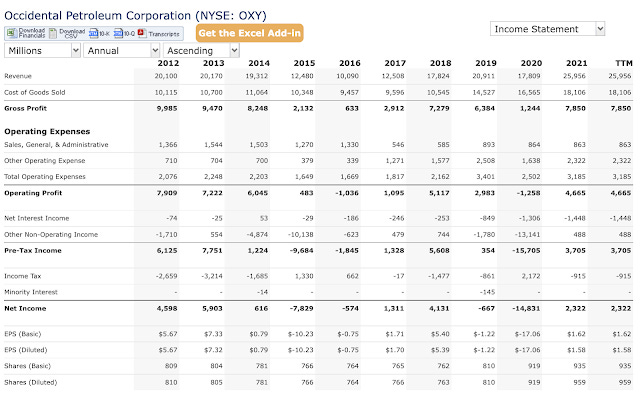Click the Other Non-Operating Income label
This screenshot has height=401, width=640.
point(51,235)
